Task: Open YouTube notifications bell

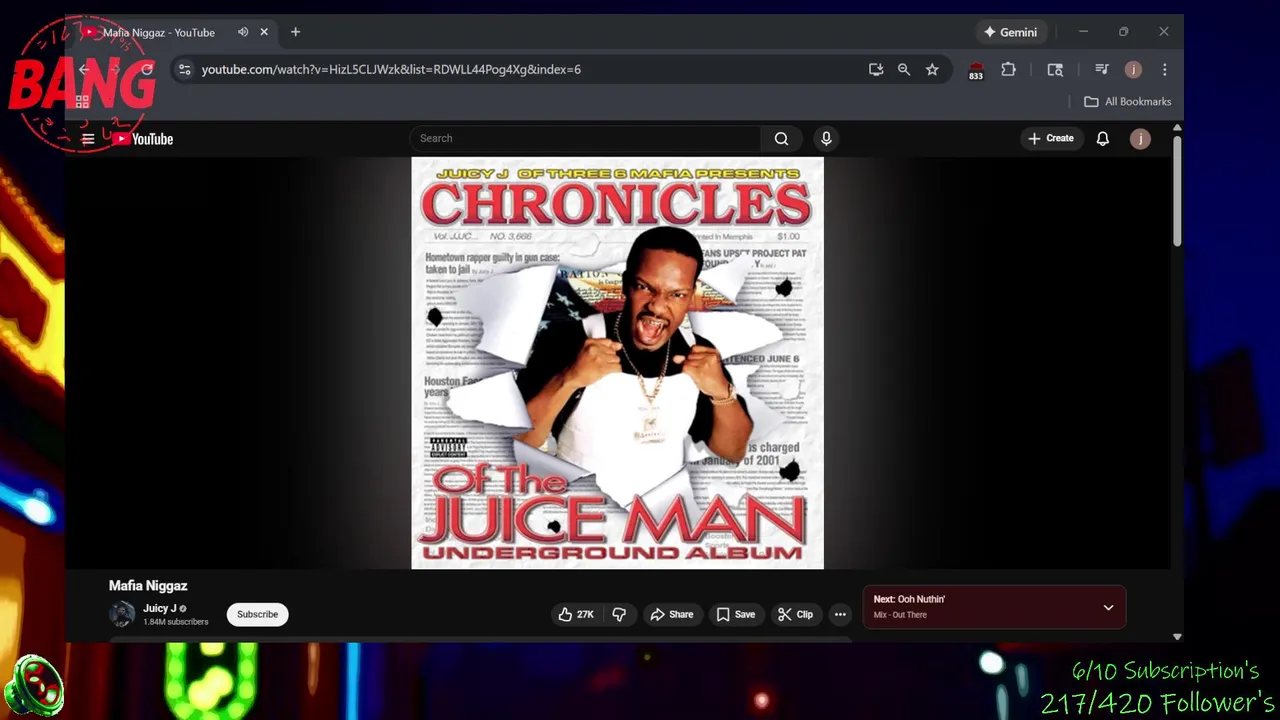Action: (1102, 139)
